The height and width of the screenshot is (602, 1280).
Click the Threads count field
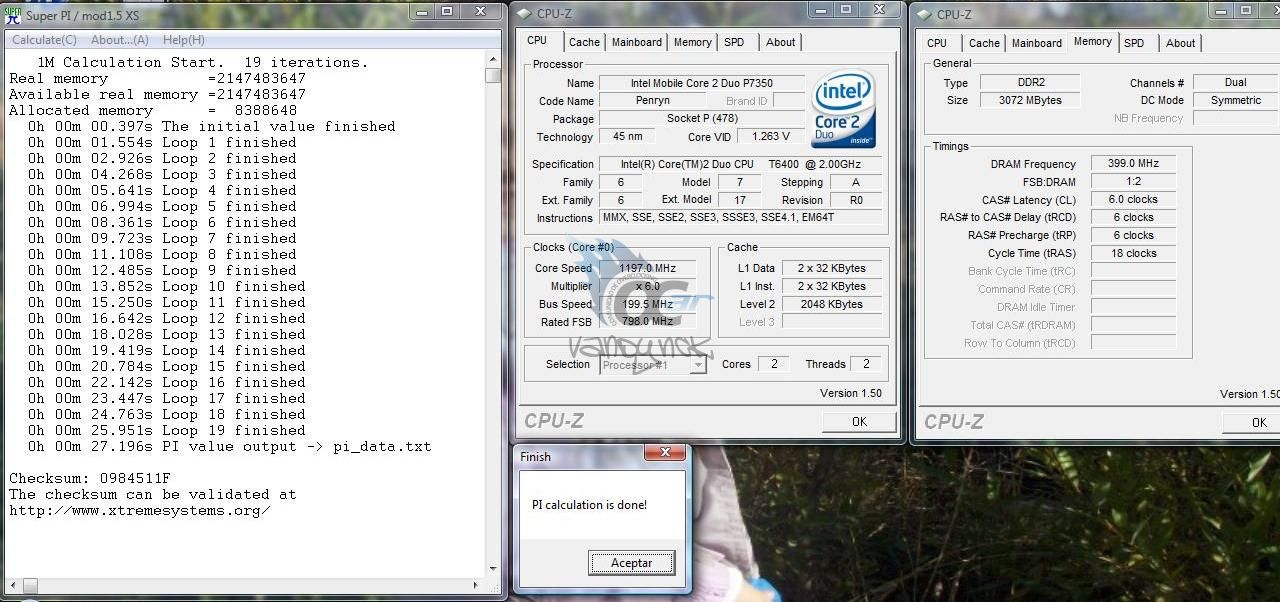tap(866, 365)
